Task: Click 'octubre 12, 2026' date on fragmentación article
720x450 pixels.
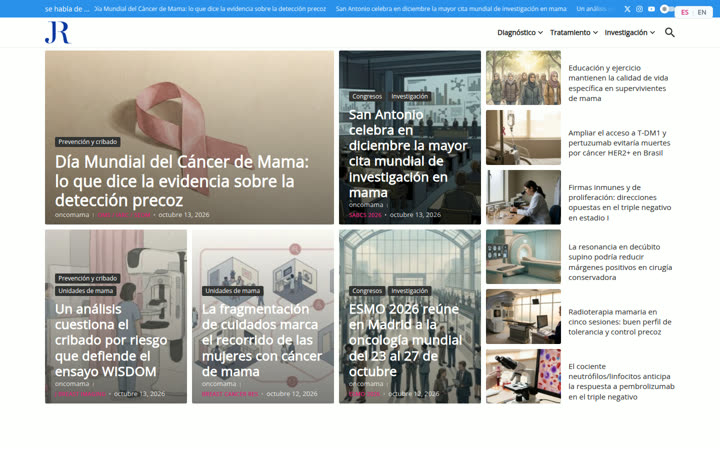Action: [x=292, y=394]
